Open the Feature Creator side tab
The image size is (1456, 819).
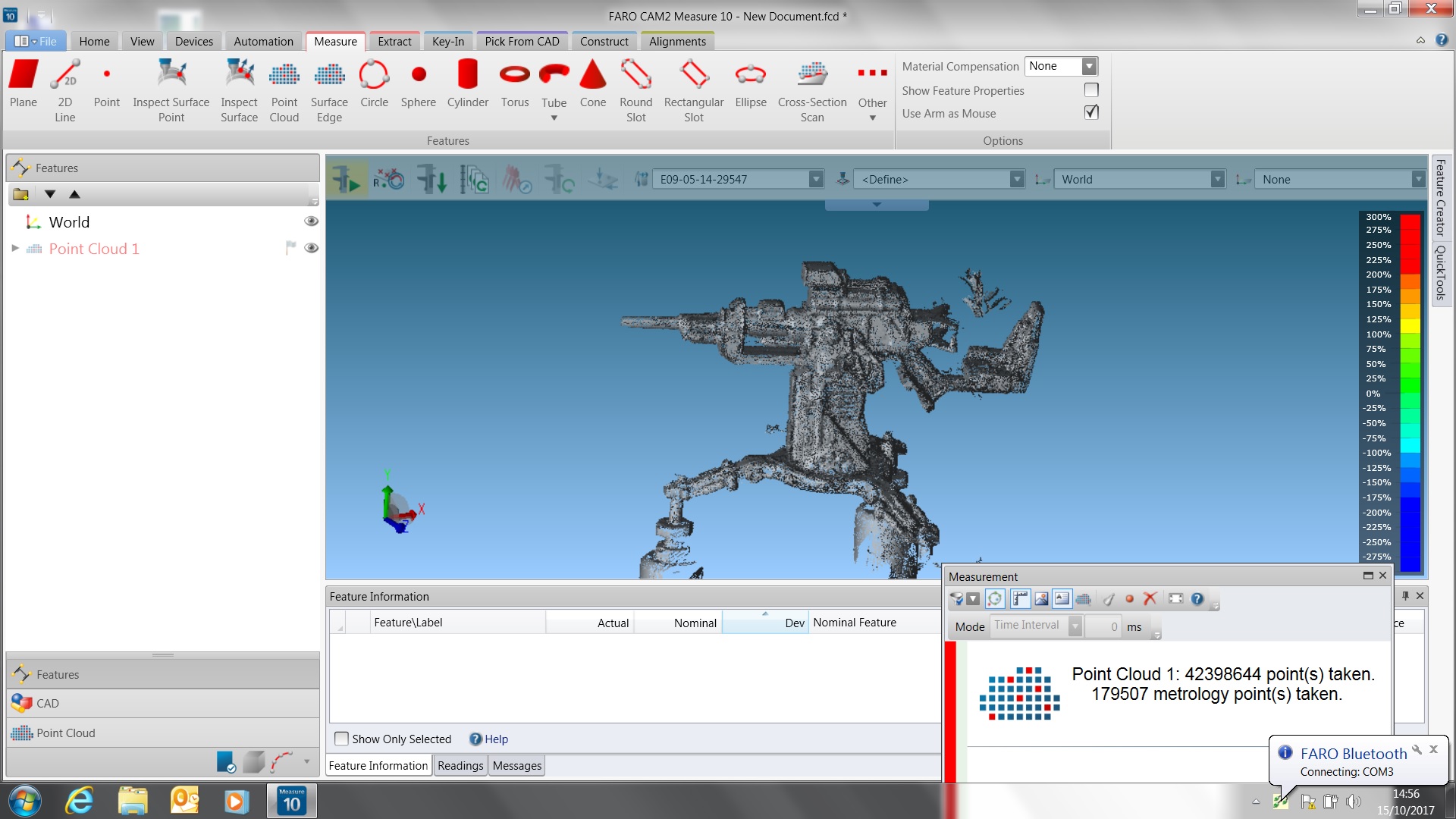(1440, 198)
